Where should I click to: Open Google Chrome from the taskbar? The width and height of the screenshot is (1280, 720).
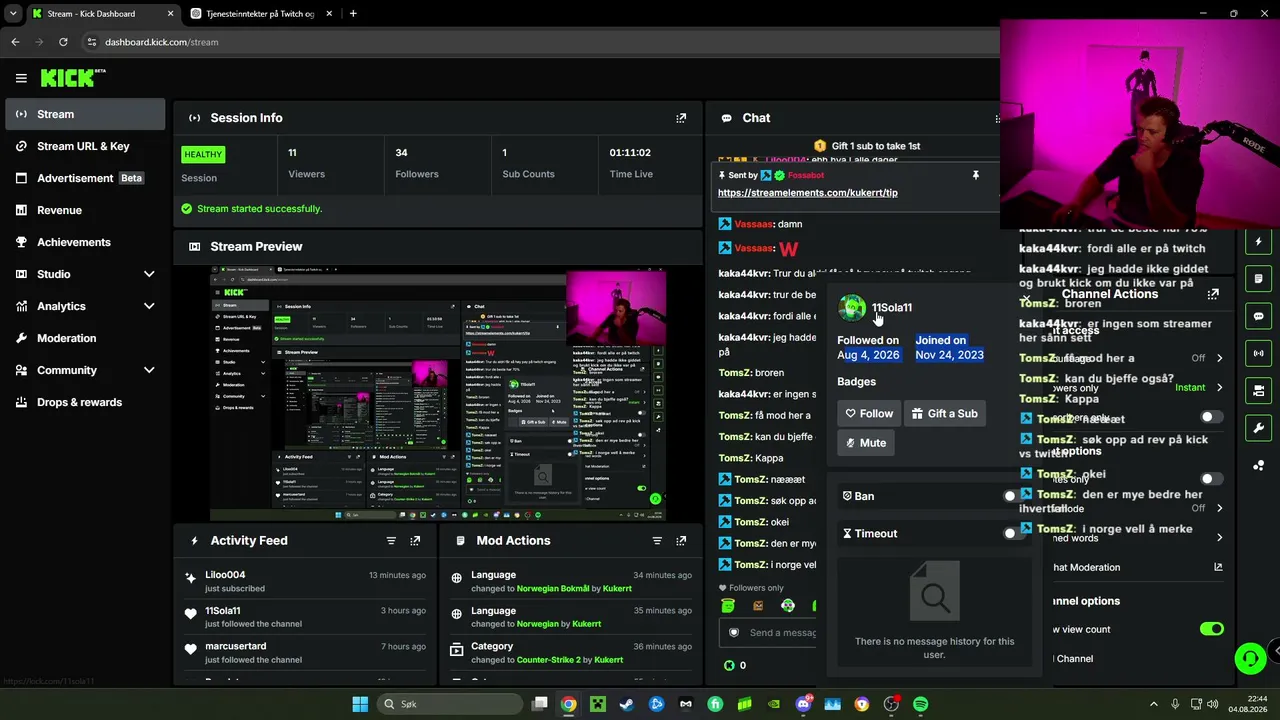pos(568,704)
